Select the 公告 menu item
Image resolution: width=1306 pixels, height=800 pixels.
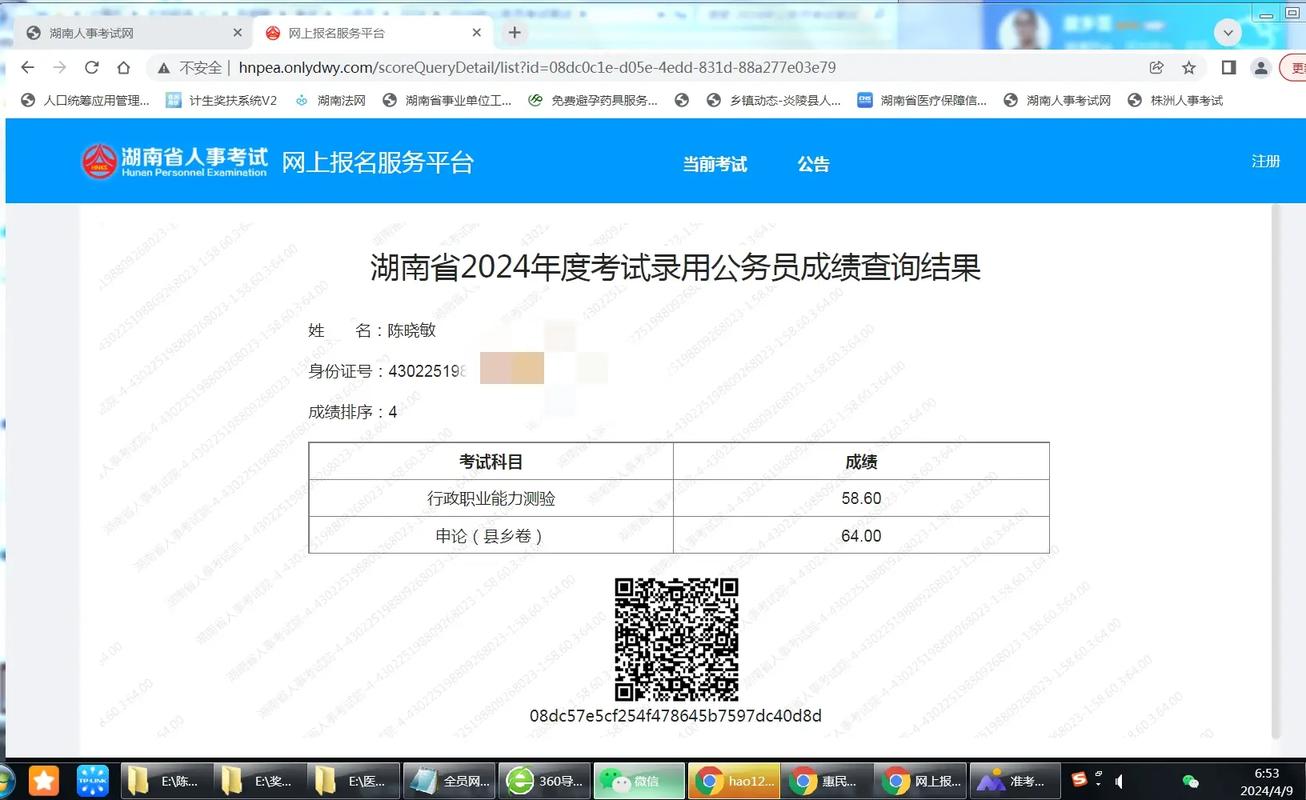pos(813,164)
